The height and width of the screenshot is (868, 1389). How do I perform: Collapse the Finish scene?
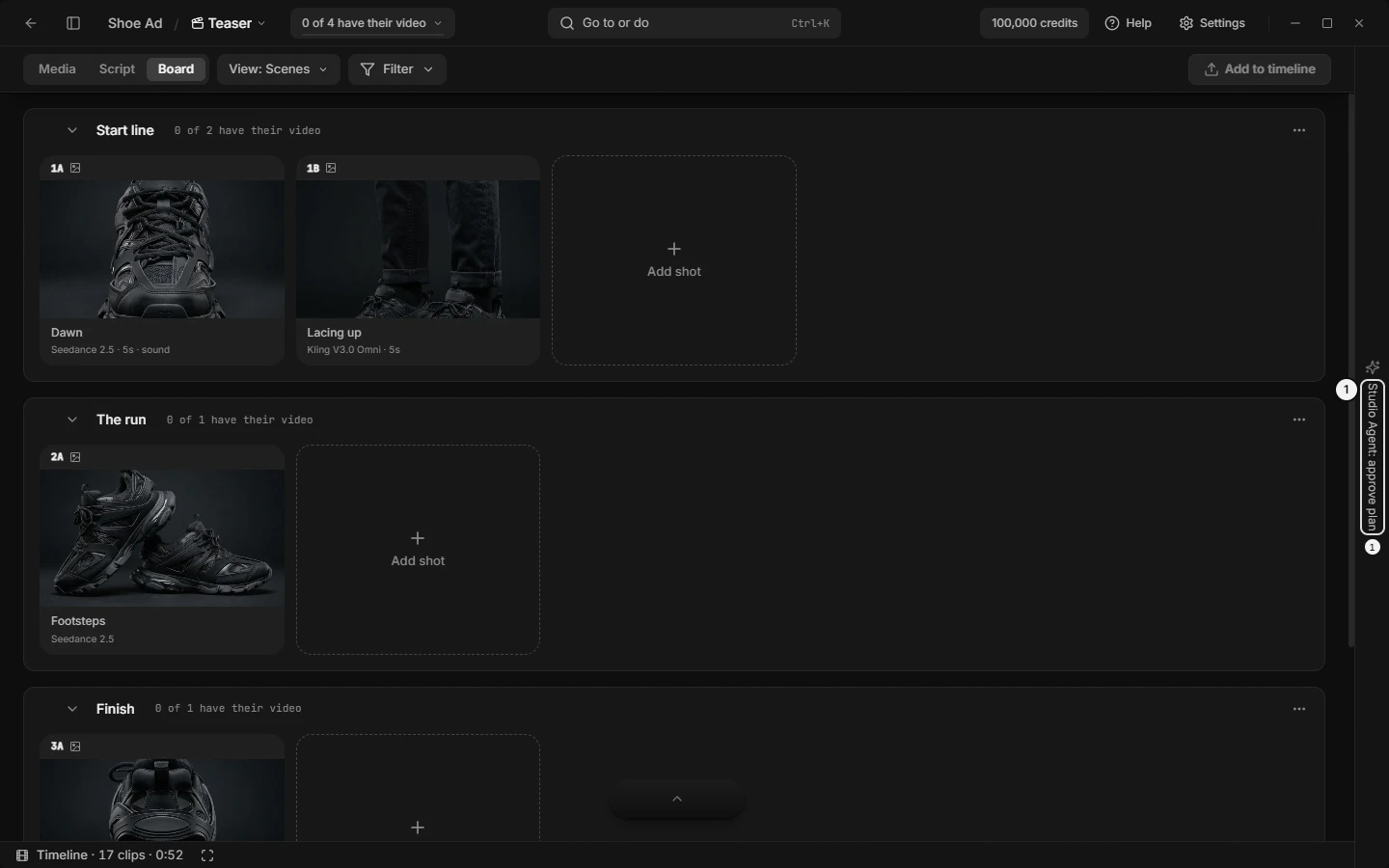[71, 709]
